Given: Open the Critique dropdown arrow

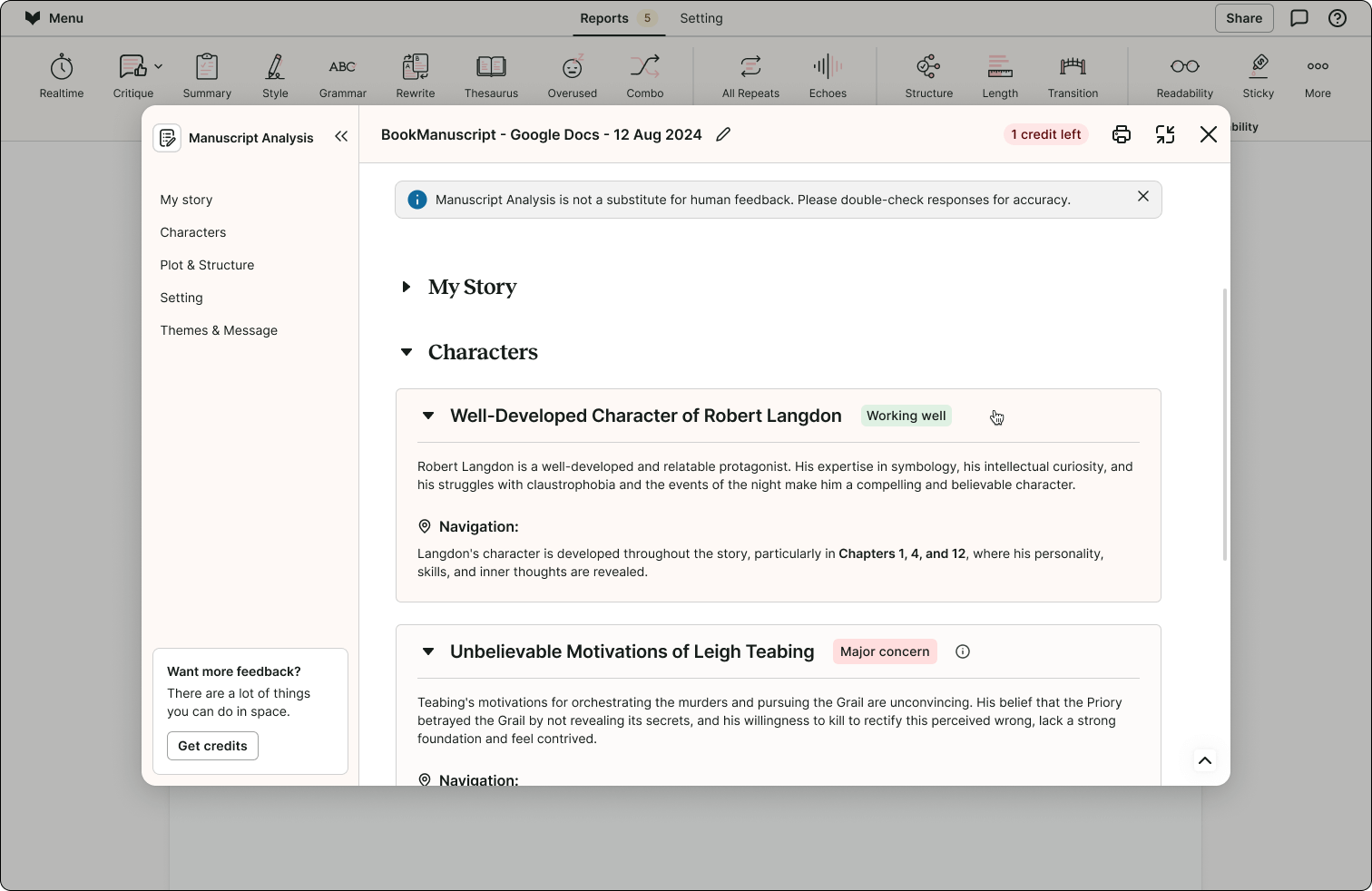Looking at the screenshot, I should tap(158, 64).
